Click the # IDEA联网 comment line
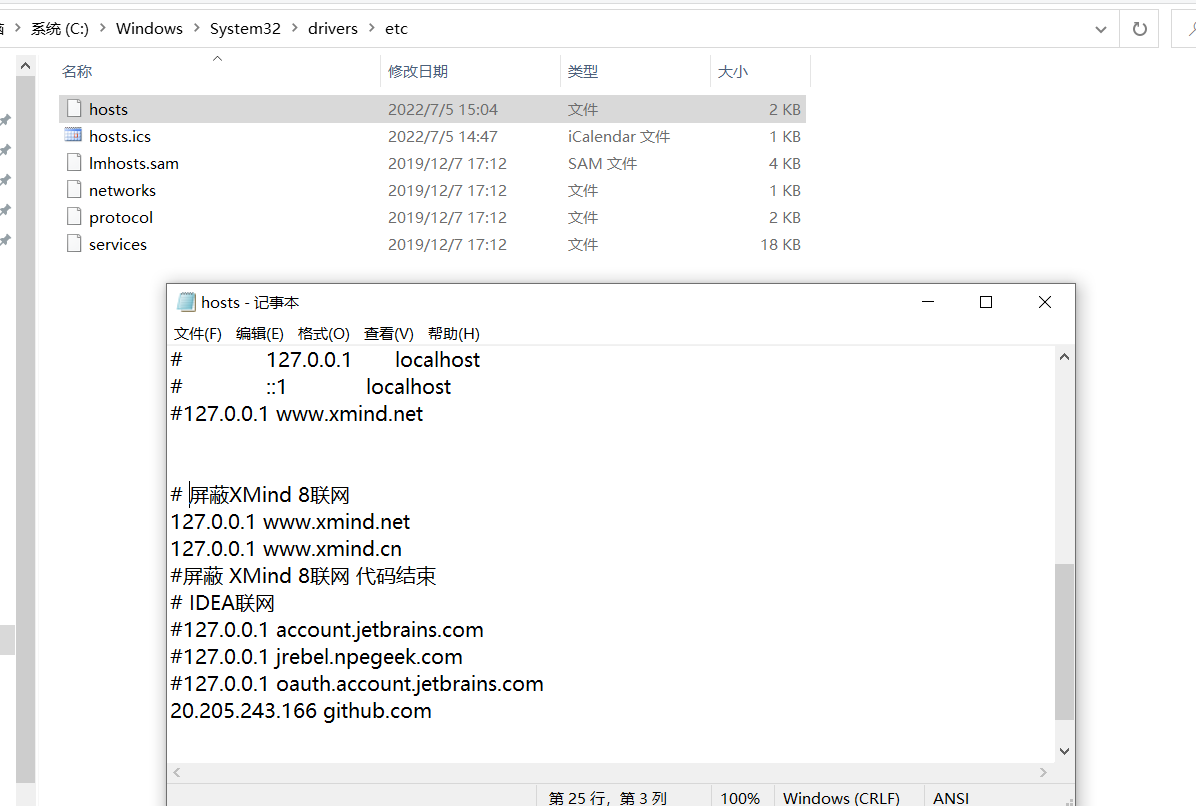 pyautogui.click(x=222, y=602)
